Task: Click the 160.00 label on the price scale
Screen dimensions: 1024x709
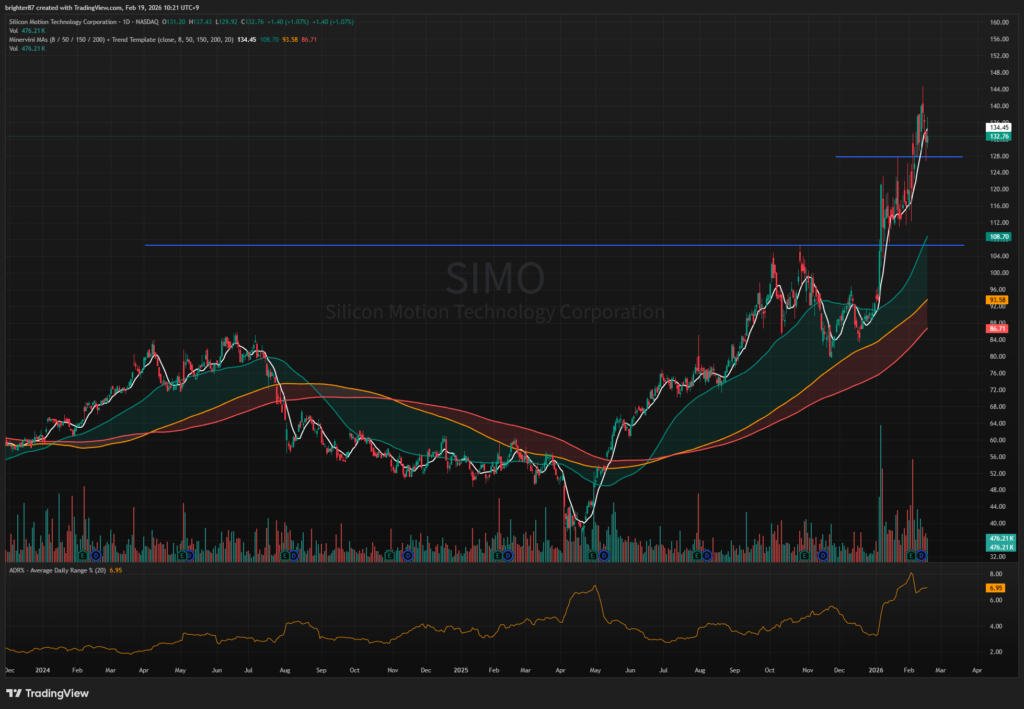Action: click(997, 22)
